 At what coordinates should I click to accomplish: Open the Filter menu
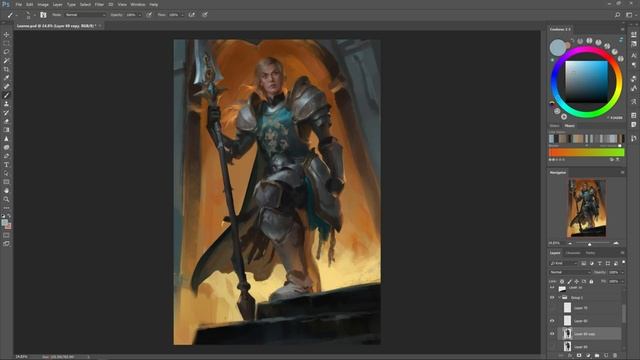coord(99,4)
